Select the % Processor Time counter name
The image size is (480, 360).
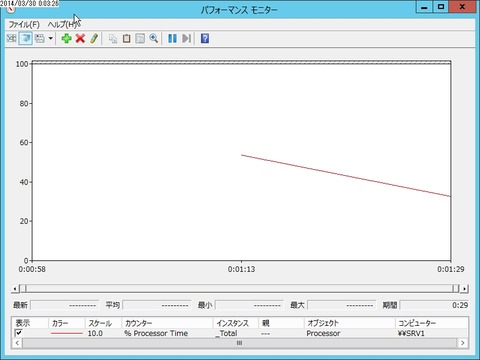[x=156, y=333]
